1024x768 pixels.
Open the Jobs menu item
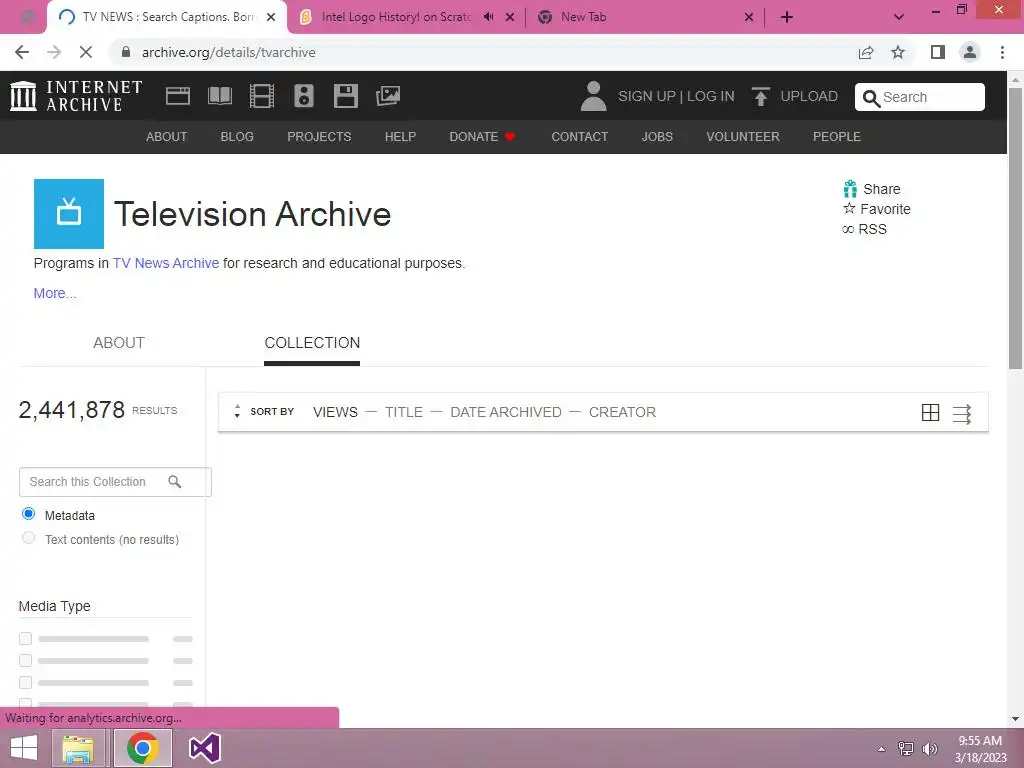[x=657, y=136]
